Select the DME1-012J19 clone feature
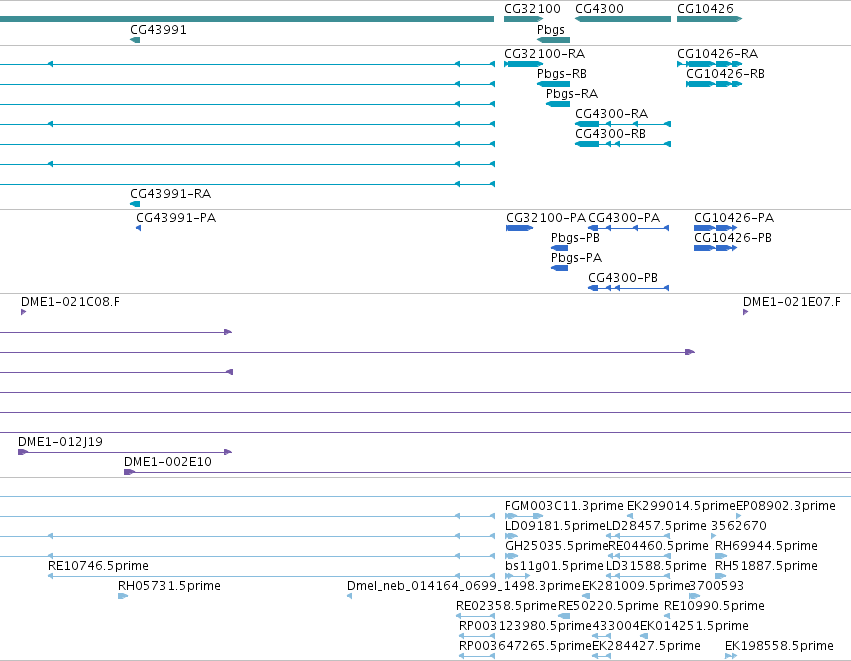 pyautogui.click(x=125, y=452)
